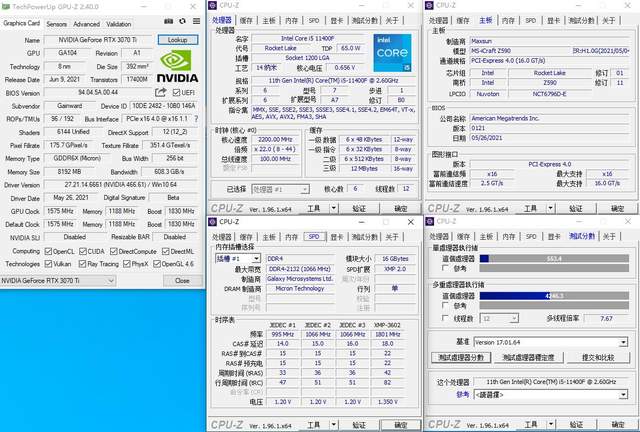Check multi-thread reference box in benchmark window
This screenshot has height=432, width=640.
[x=446, y=305]
